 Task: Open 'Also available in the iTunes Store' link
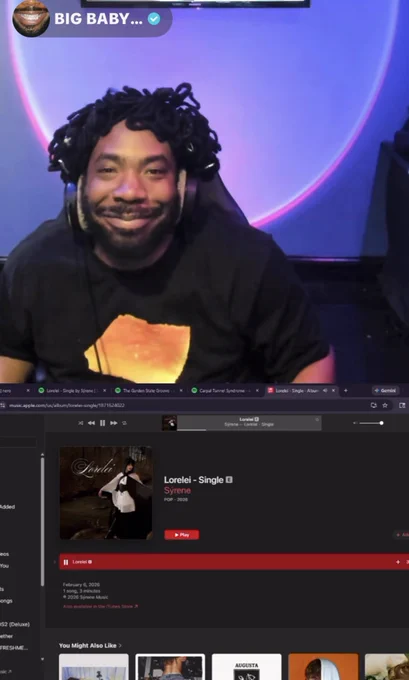click(100, 606)
